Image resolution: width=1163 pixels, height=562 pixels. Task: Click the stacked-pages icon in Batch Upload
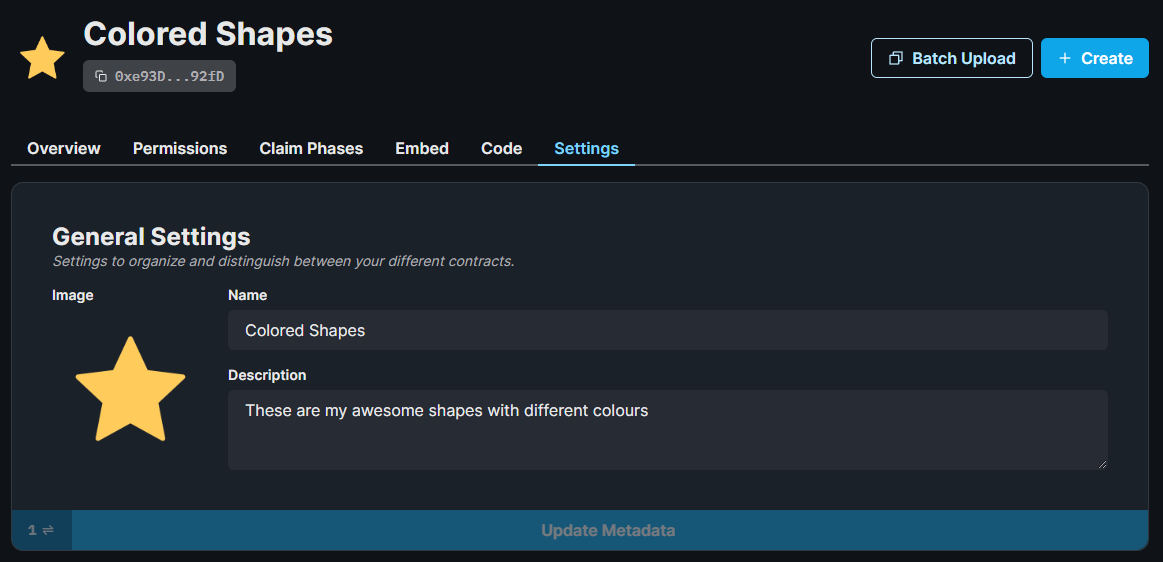point(895,59)
